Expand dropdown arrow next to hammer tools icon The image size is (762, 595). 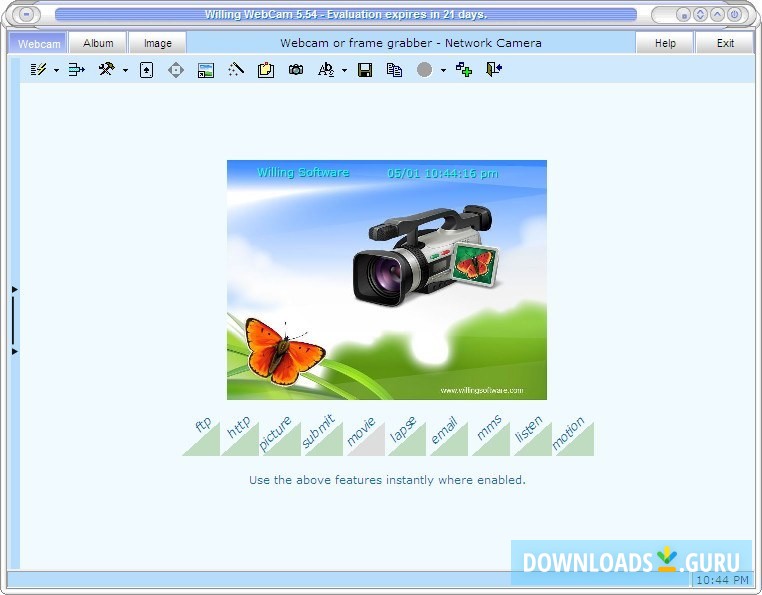[x=125, y=70]
